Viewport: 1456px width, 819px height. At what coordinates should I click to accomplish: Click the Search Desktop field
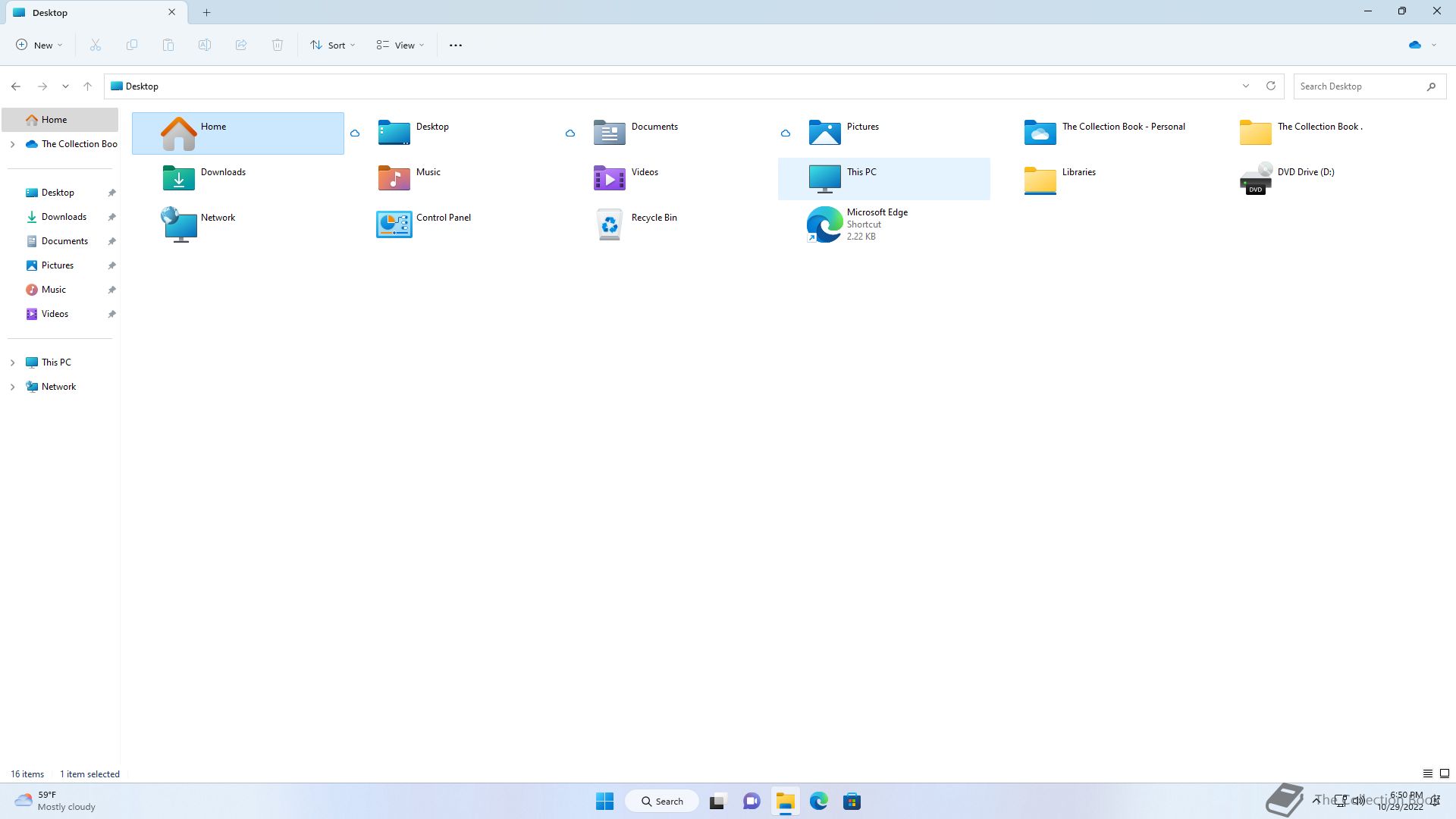pos(1357,86)
